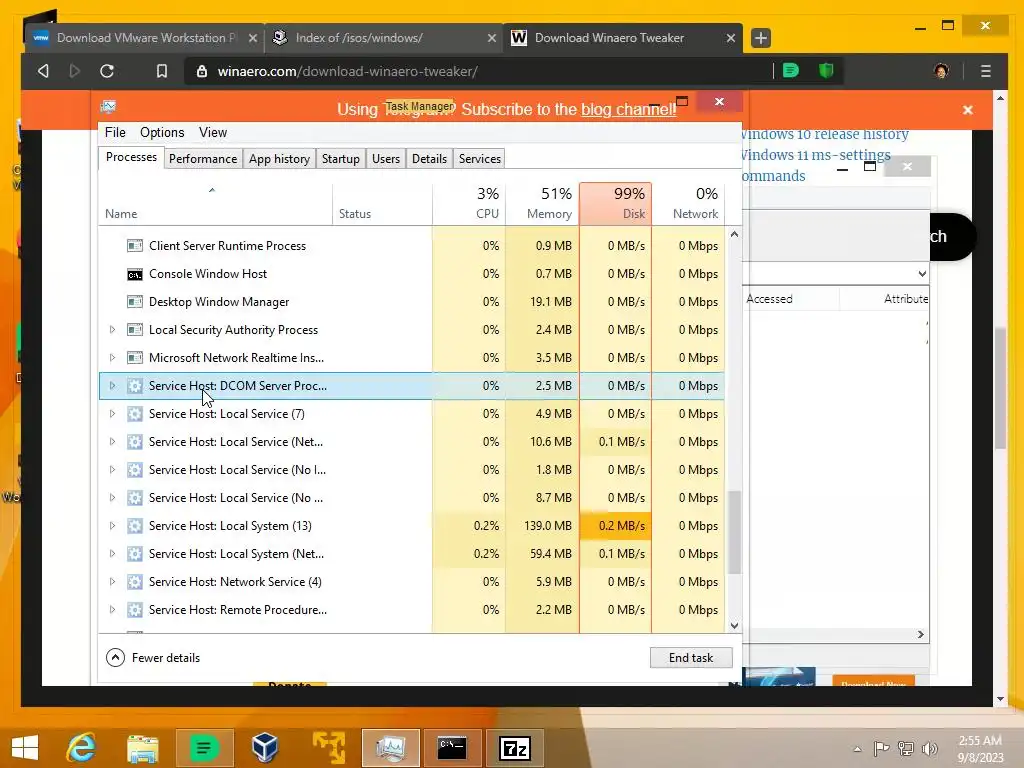Expand Service Host: DCOM Server Process
Image resolution: width=1024 pixels, height=768 pixels.
coord(112,386)
